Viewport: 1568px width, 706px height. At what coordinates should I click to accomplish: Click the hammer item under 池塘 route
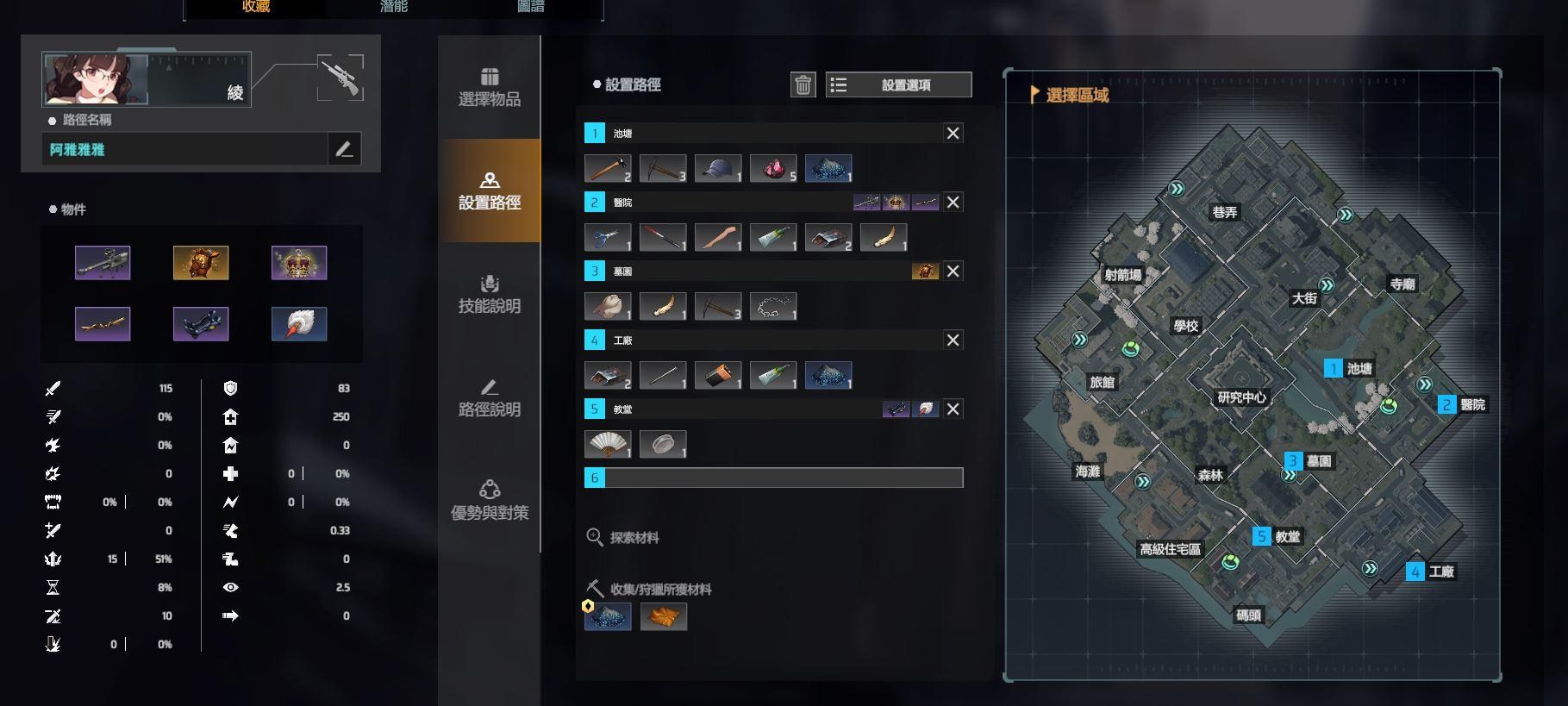pyautogui.click(x=608, y=168)
